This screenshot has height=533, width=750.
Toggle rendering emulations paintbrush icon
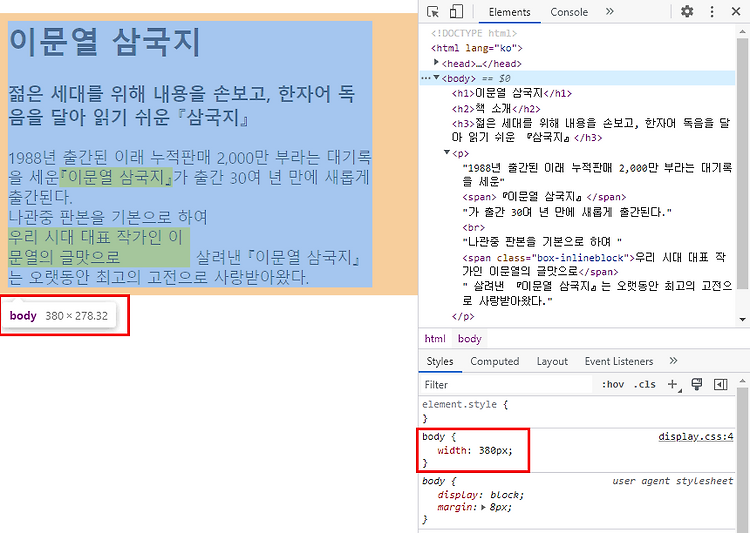tap(697, 384)
